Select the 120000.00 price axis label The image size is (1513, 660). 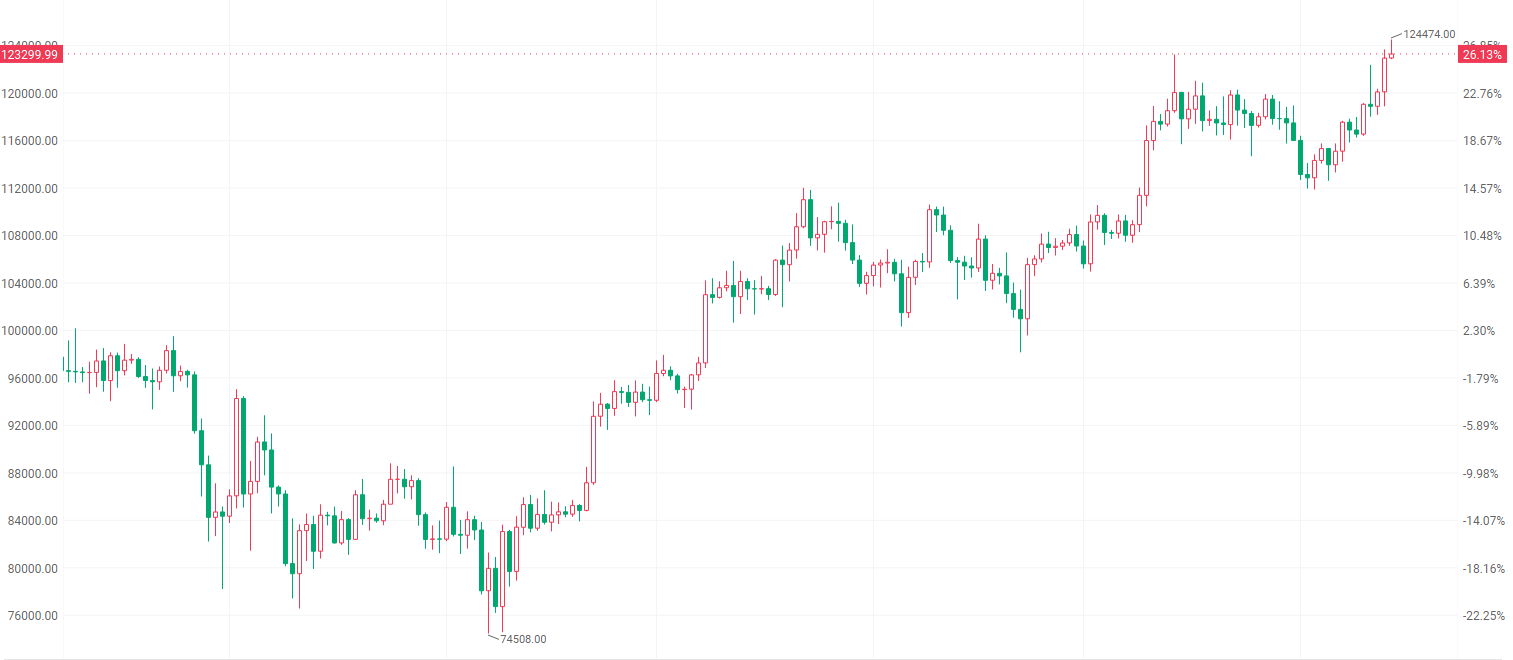pyautogui.click(x=32, y=94)
